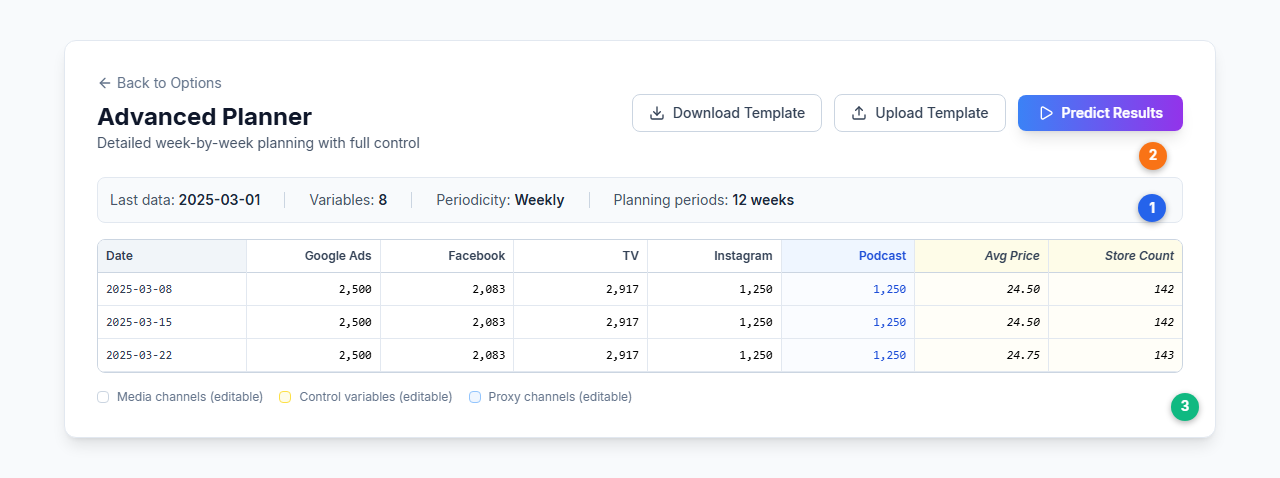1280x478 pixels.
Task: Edit the 24.75 Avg Price cell
Action: coord(982,355)
